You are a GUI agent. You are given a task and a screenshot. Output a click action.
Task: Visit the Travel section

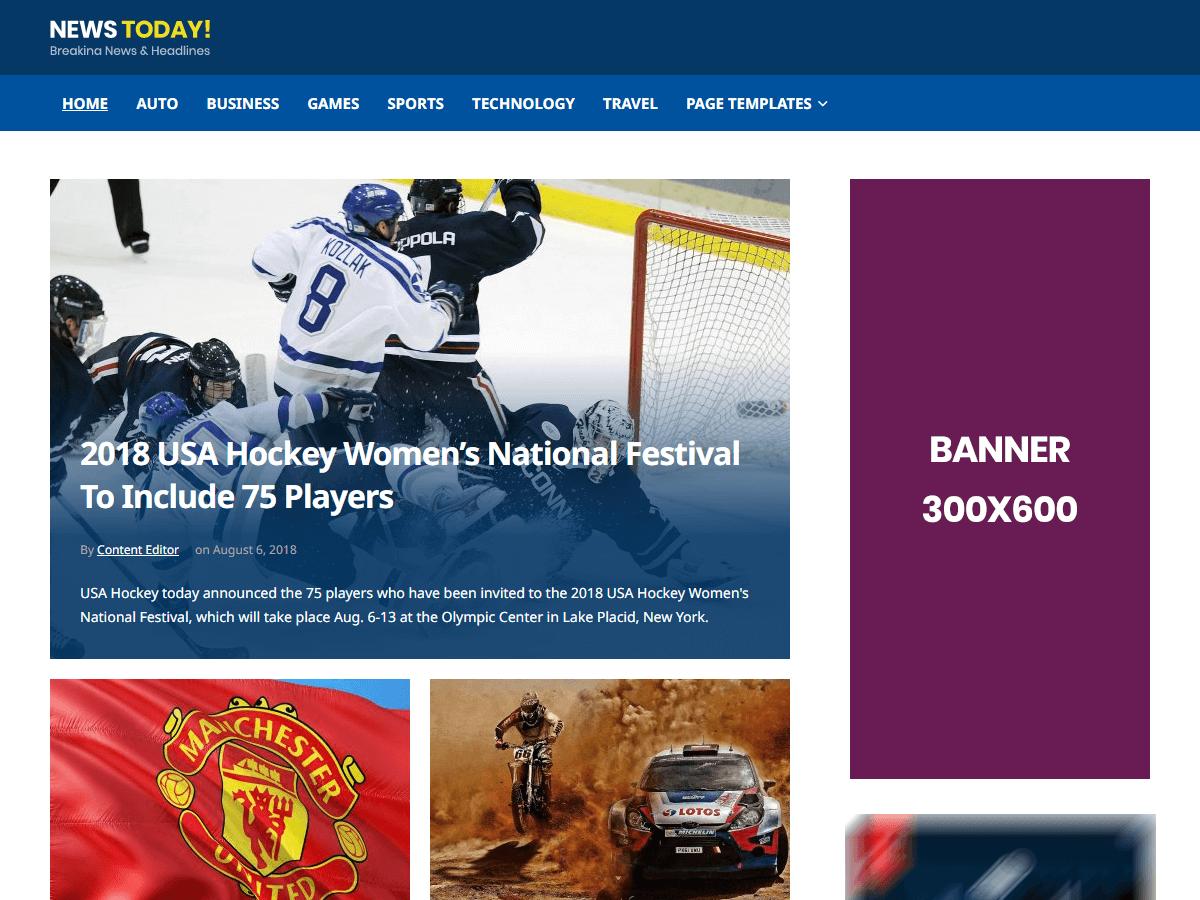point(630,103)
